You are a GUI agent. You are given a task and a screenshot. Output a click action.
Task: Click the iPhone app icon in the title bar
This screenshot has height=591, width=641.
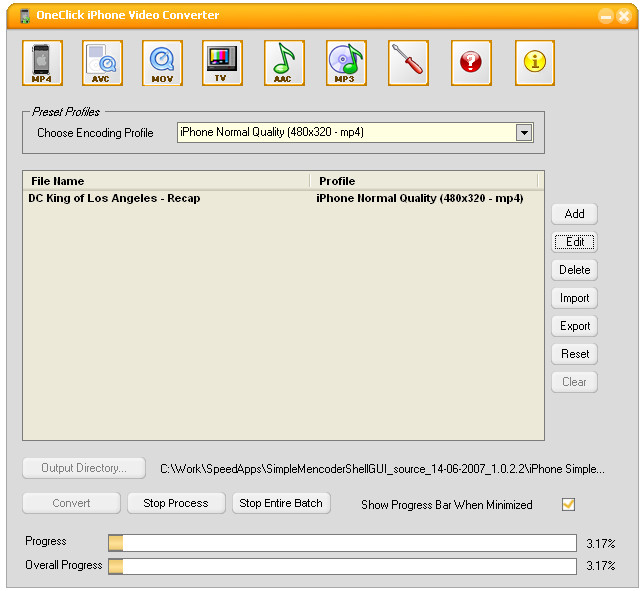pos(25,16)
